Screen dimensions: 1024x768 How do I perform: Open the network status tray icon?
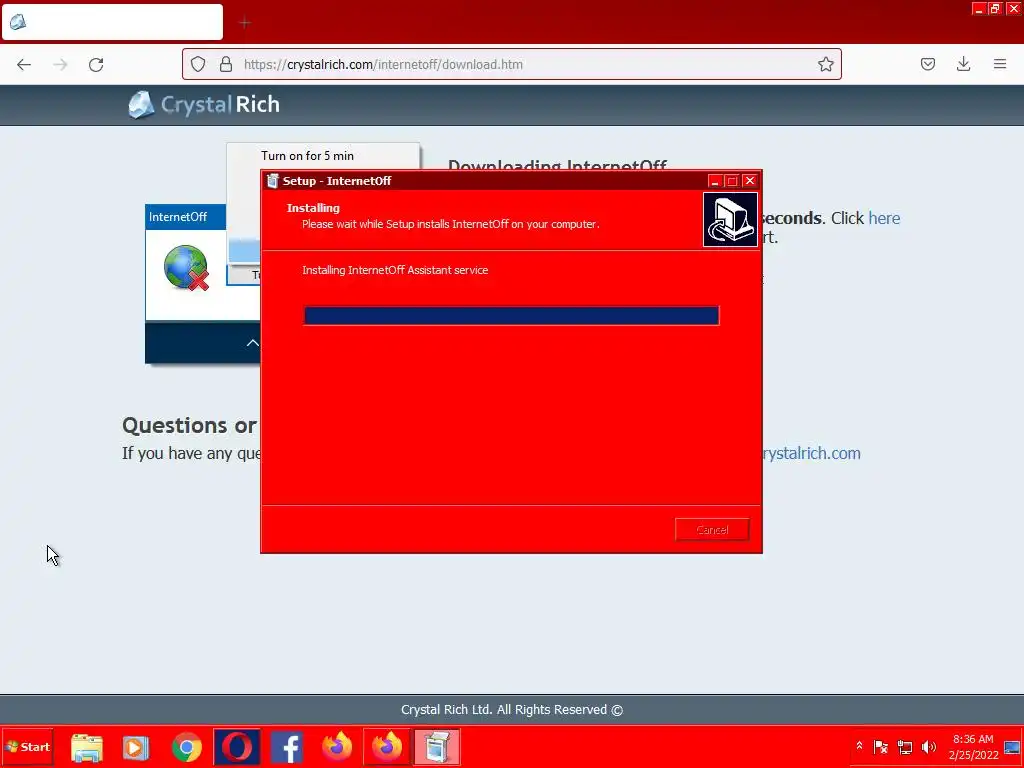904,747
